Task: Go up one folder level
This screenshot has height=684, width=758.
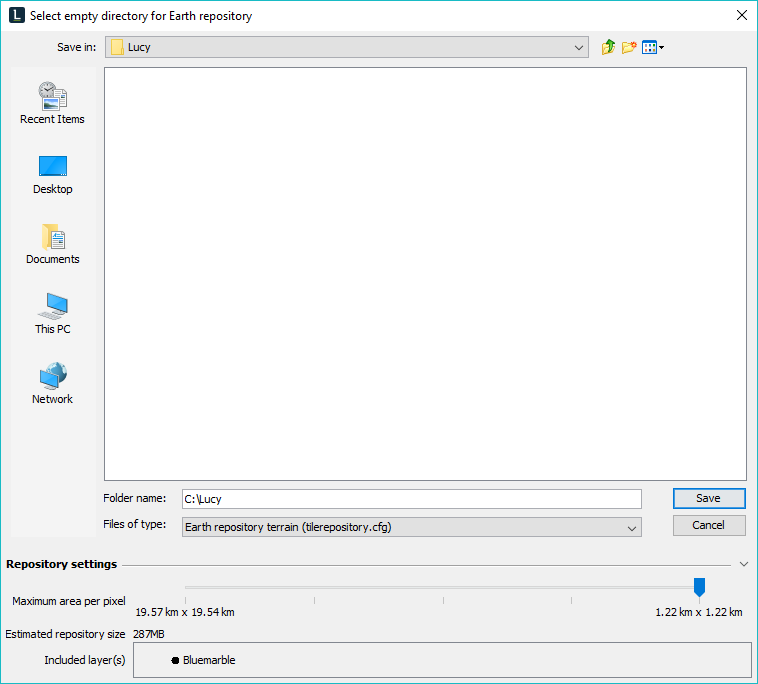Action: [x=608, y=47]
